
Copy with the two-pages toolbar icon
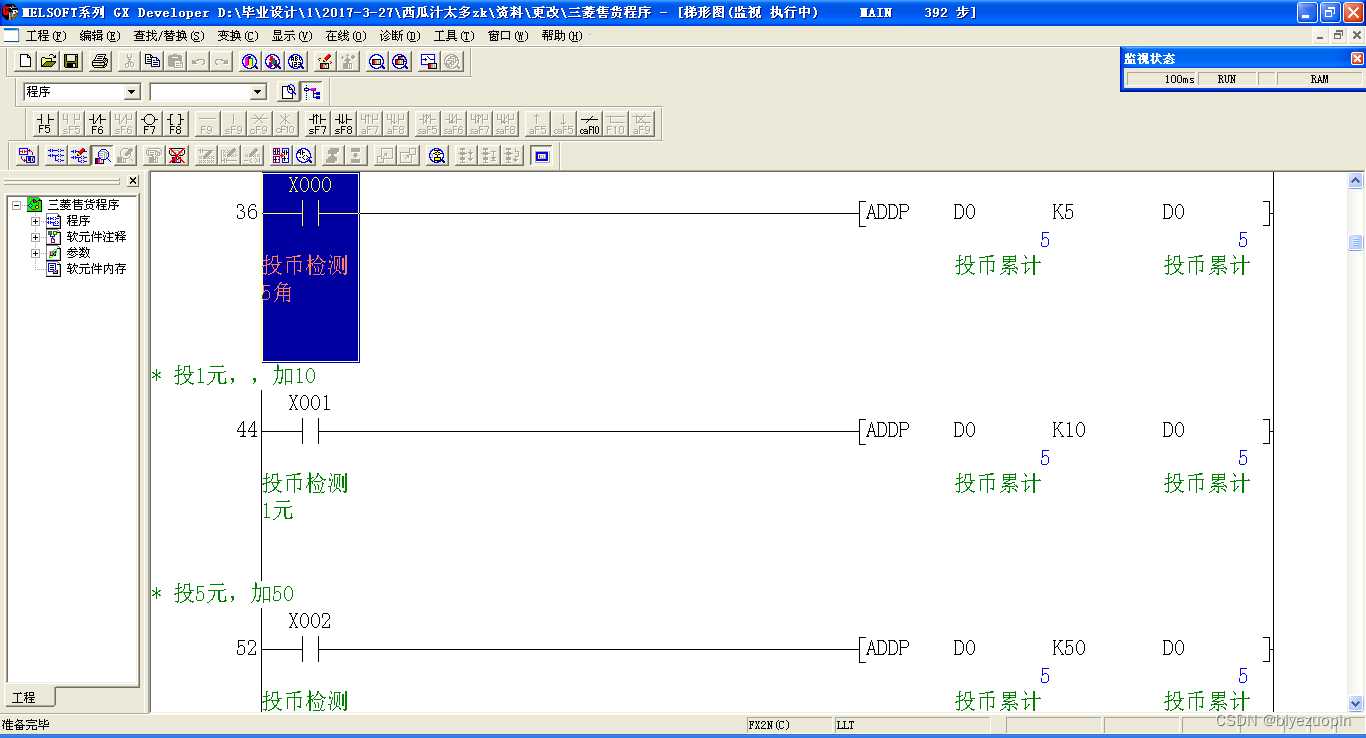(x=152, y=62)
